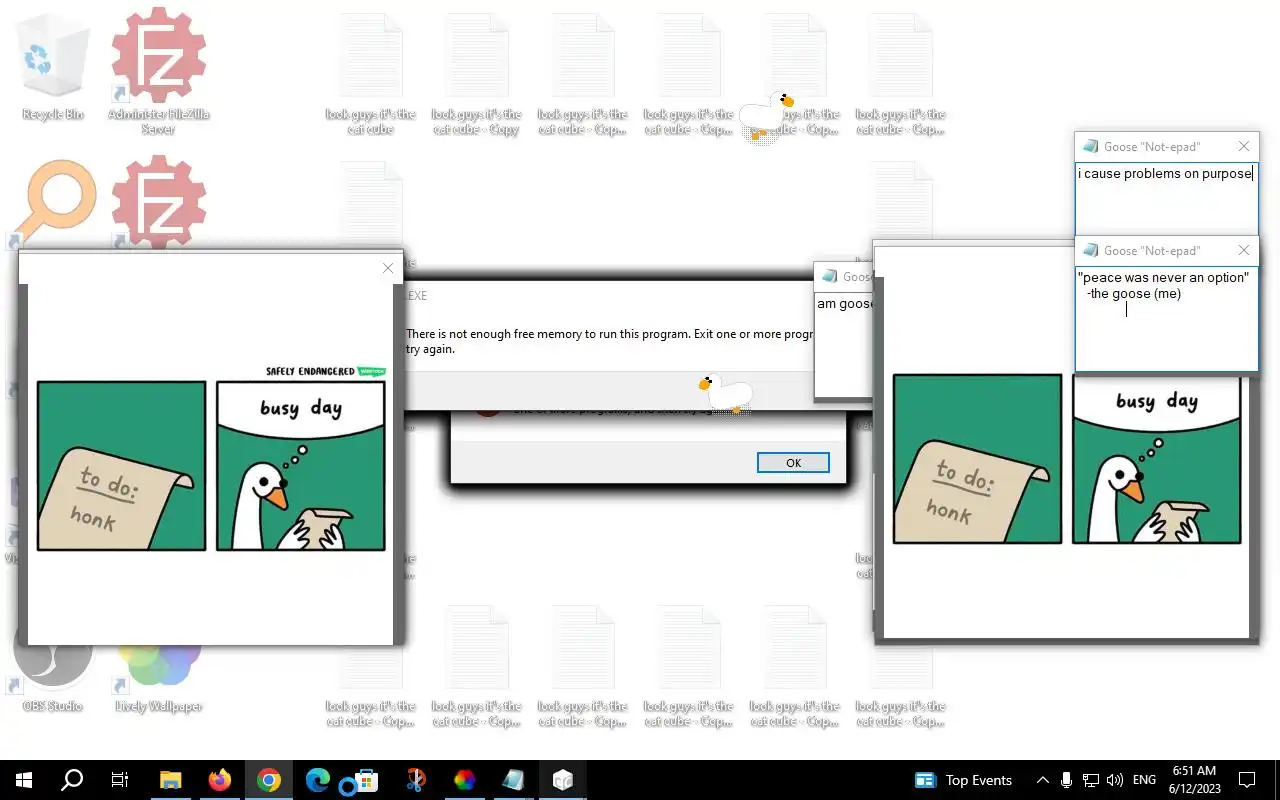Click the "to do: honk" panel in left meme
Screen dimensions: 1280x800
[x=121, y=466]
